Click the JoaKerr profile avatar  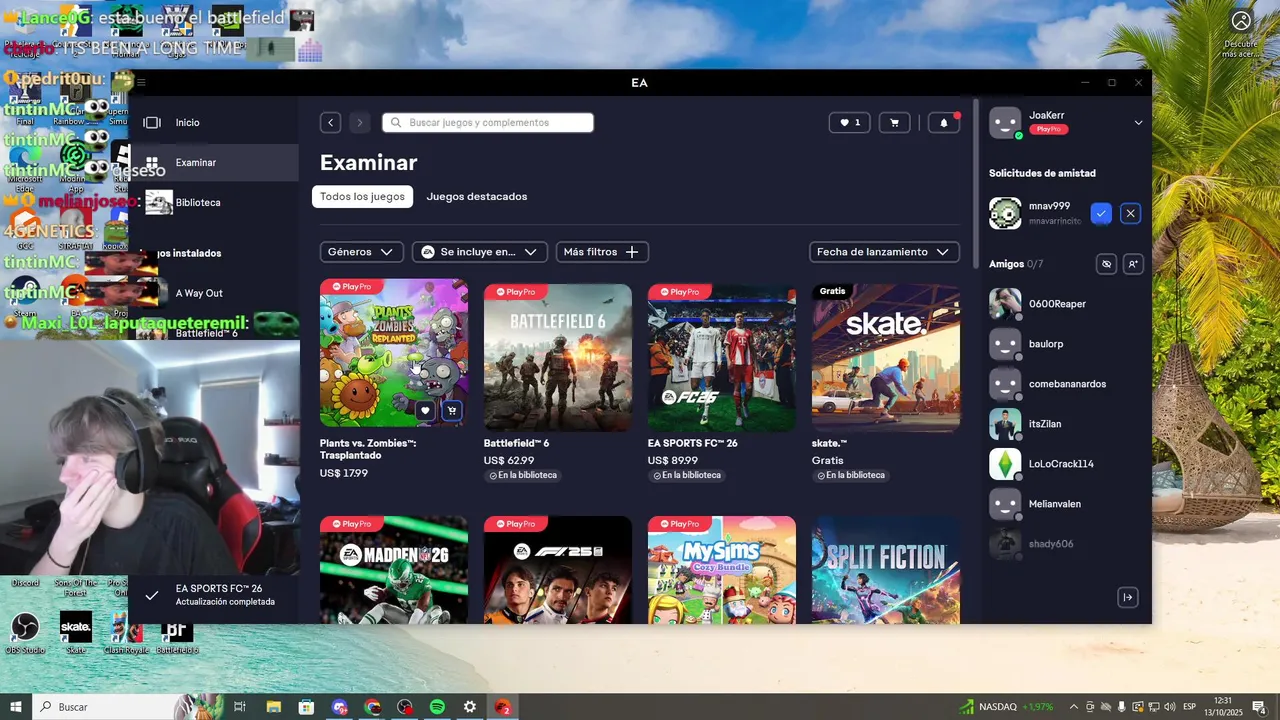click(1005, 123)
